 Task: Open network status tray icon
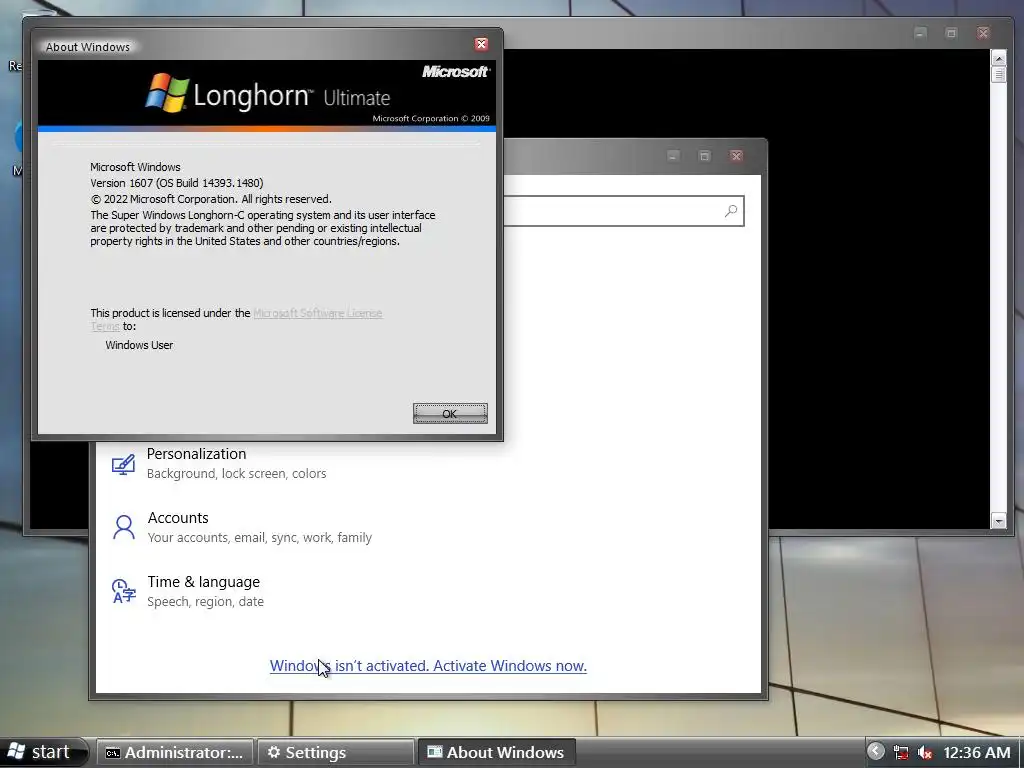click(x=901, y=753)
